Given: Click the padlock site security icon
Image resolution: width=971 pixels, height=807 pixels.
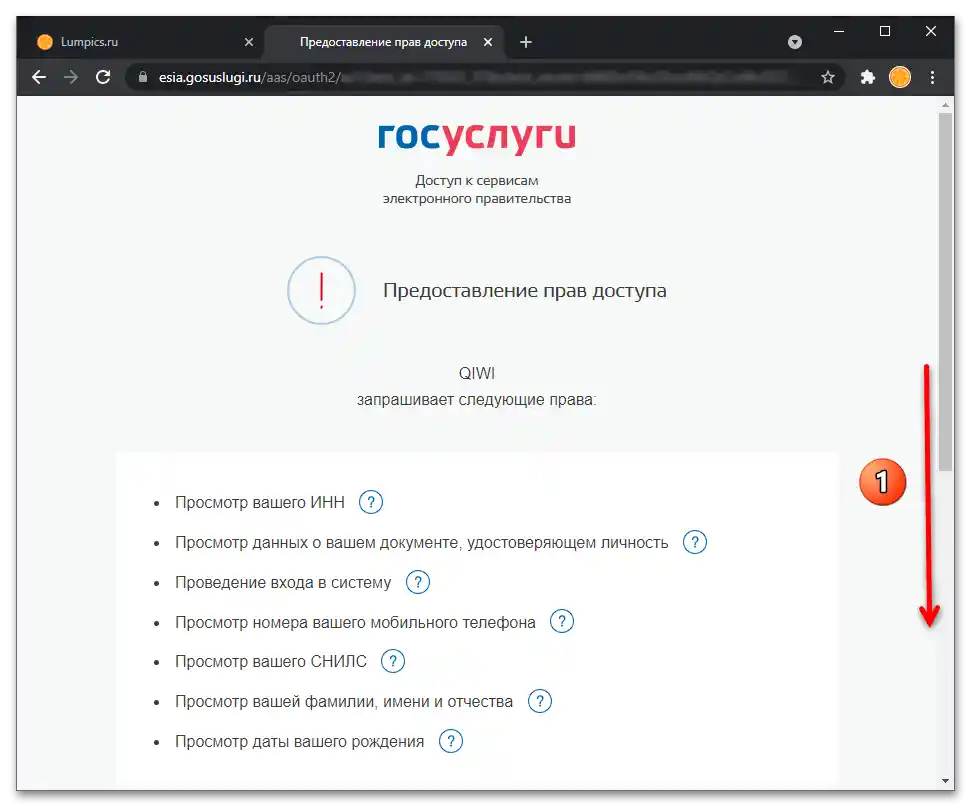Looking at the screenshot, I should (x=143, y=77).
